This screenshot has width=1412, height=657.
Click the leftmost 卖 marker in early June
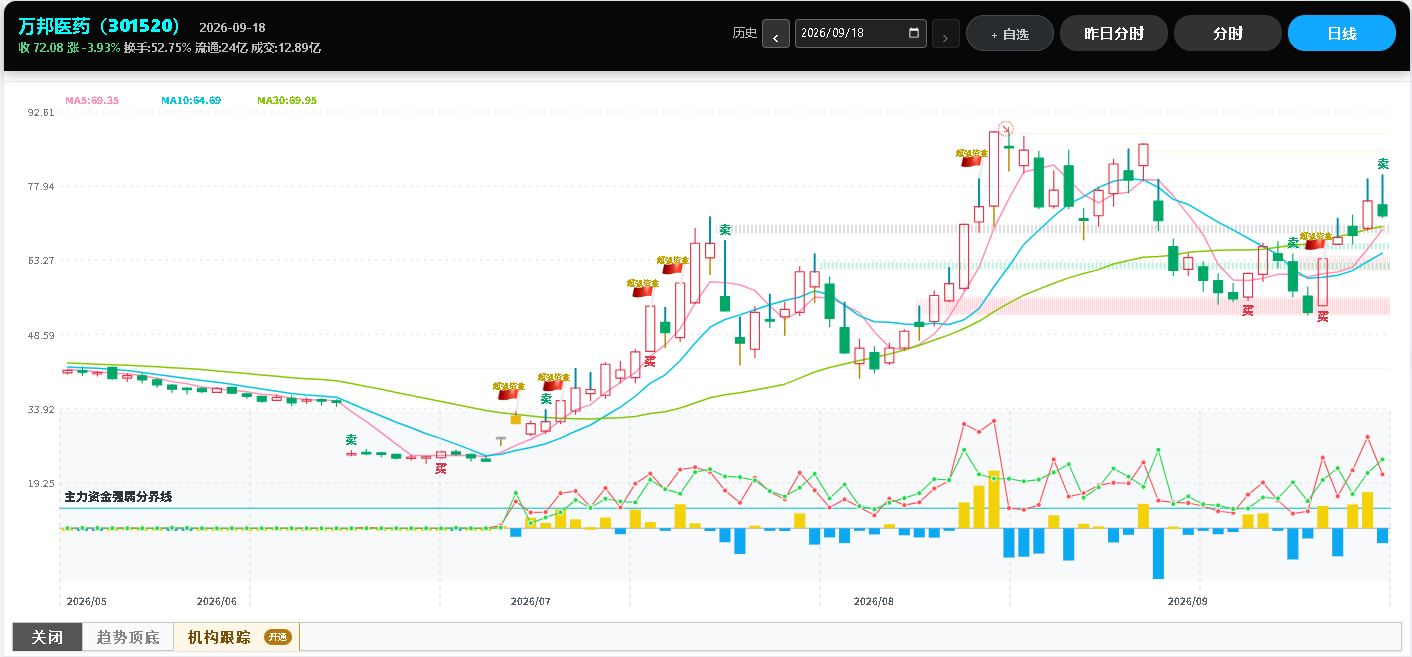(x=351, y=440)
